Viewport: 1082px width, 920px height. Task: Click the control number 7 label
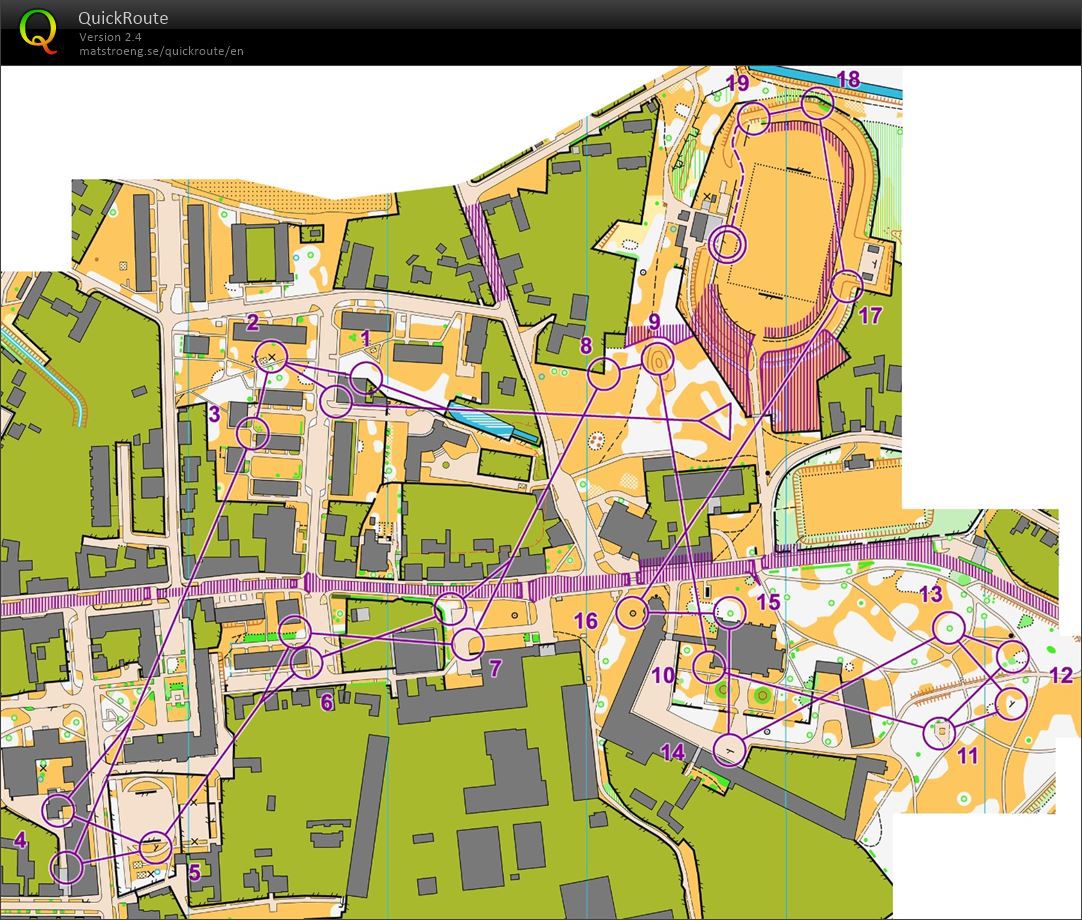[x=495, y=668]
